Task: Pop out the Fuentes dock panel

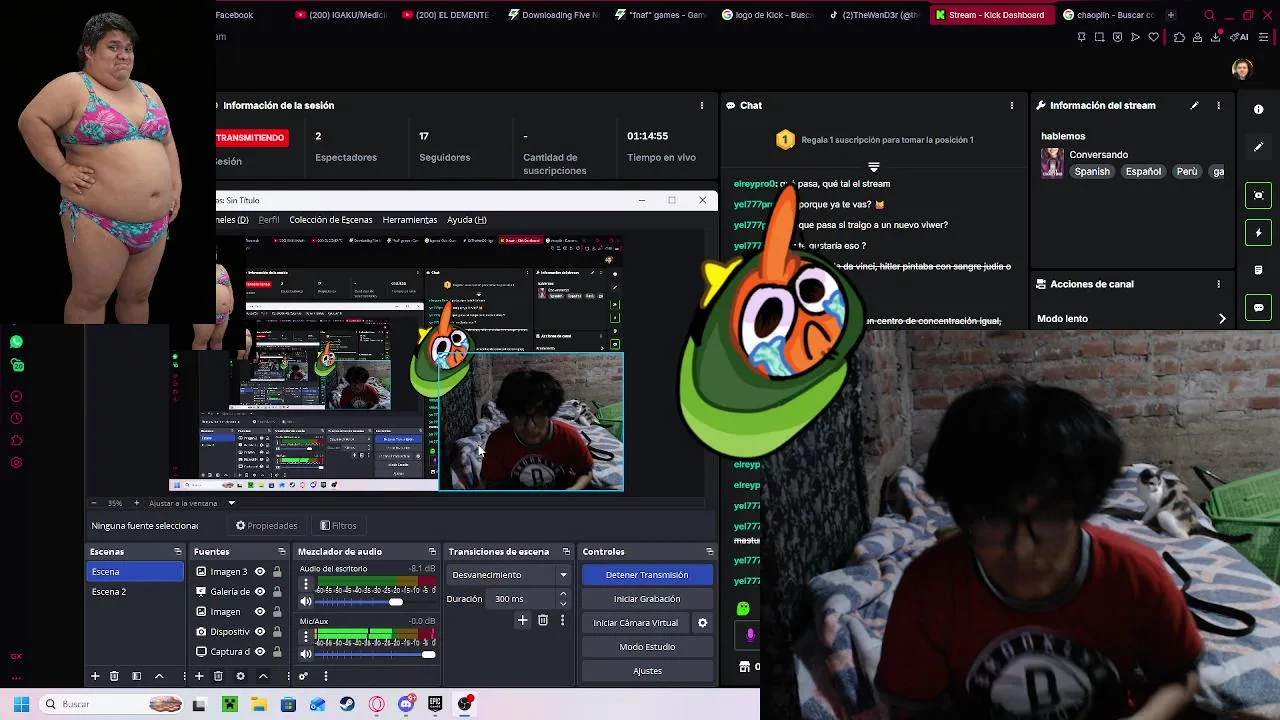Action: click(281, 552)
